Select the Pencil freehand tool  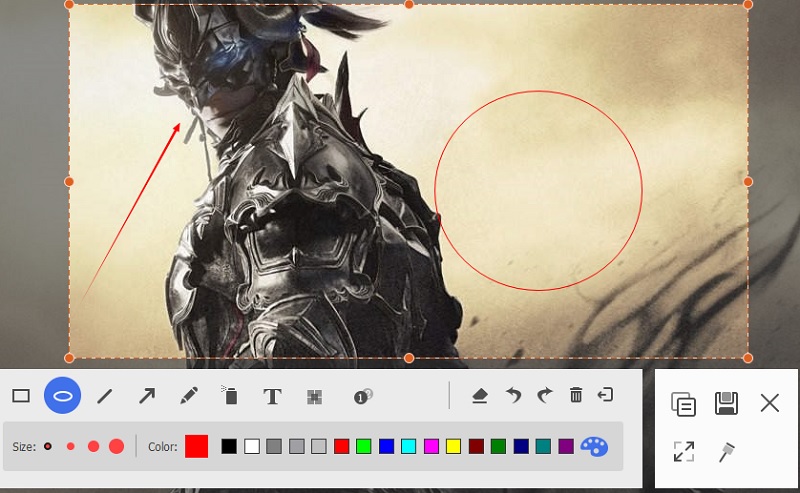click(x=189, y=396)
